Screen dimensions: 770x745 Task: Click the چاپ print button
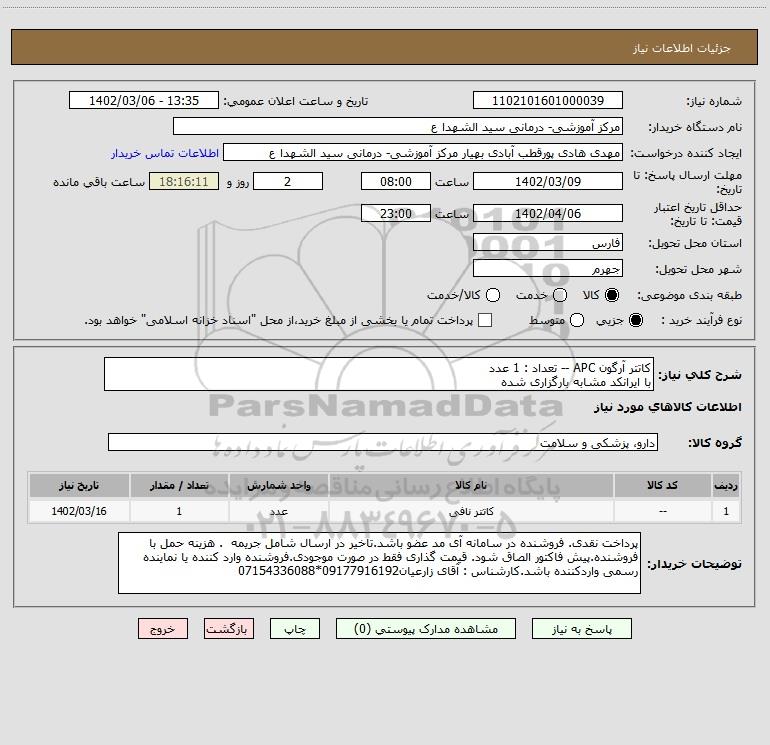(x=295, y=629)
